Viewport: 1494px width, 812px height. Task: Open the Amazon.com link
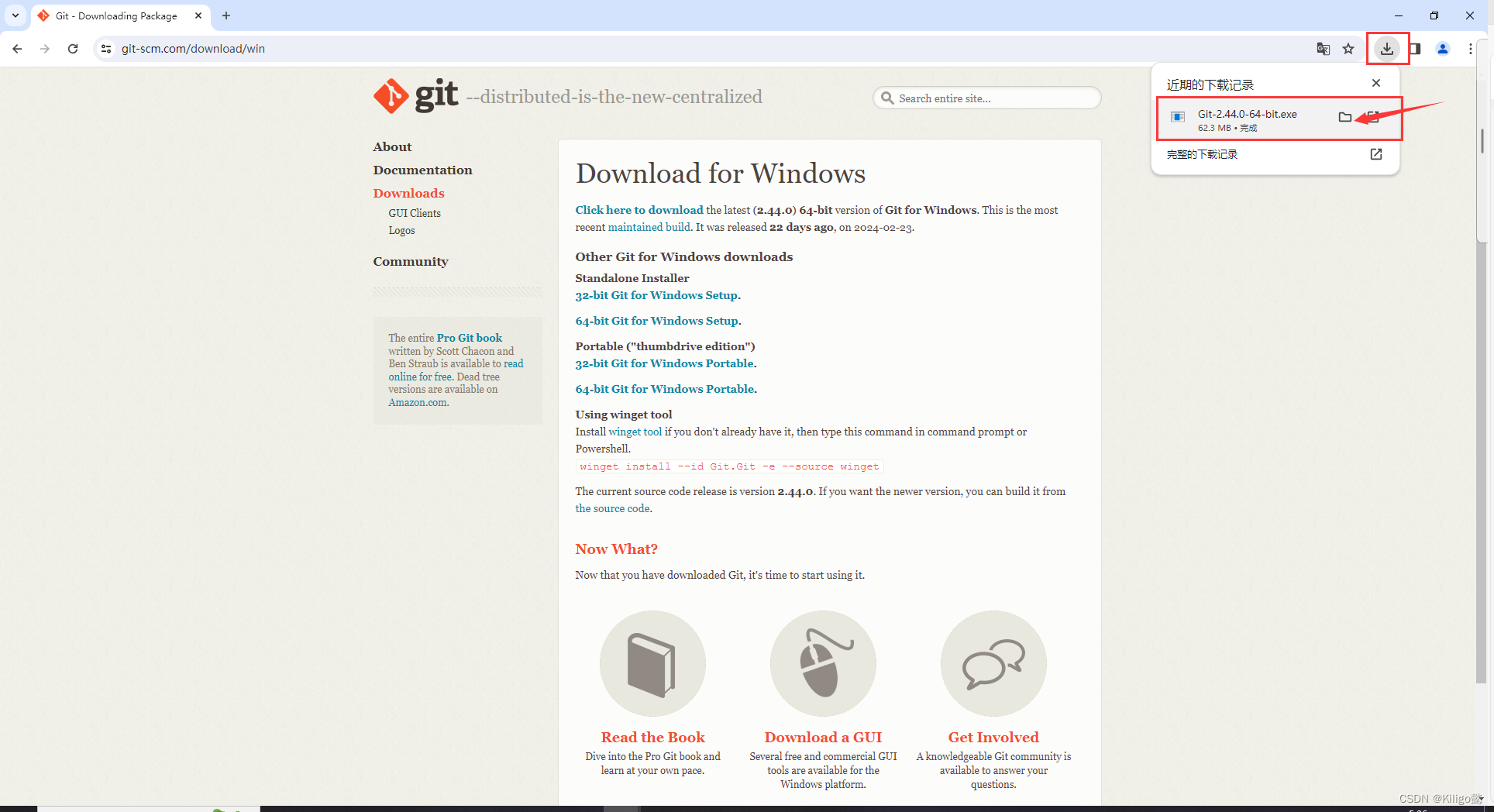point(418,402)
